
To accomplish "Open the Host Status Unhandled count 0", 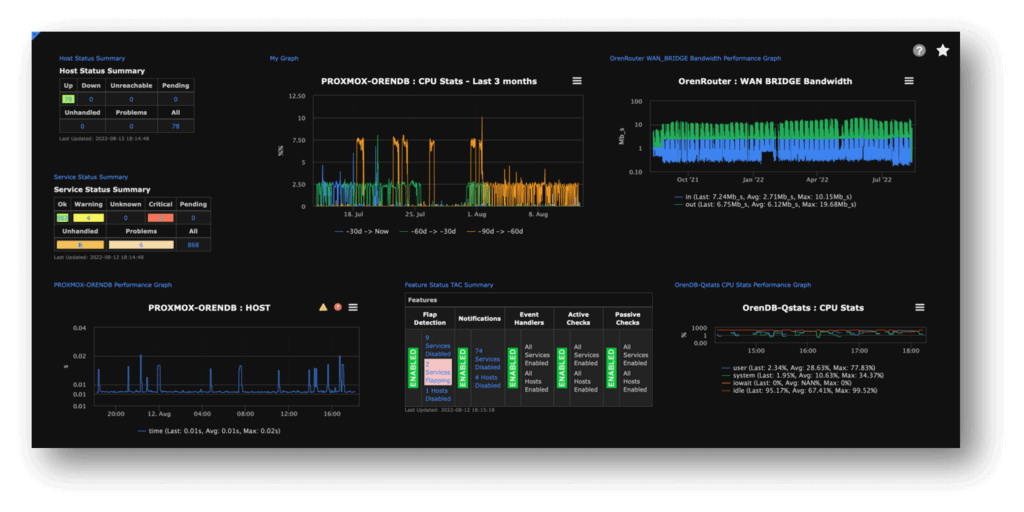I will click(x=82, y=127).
